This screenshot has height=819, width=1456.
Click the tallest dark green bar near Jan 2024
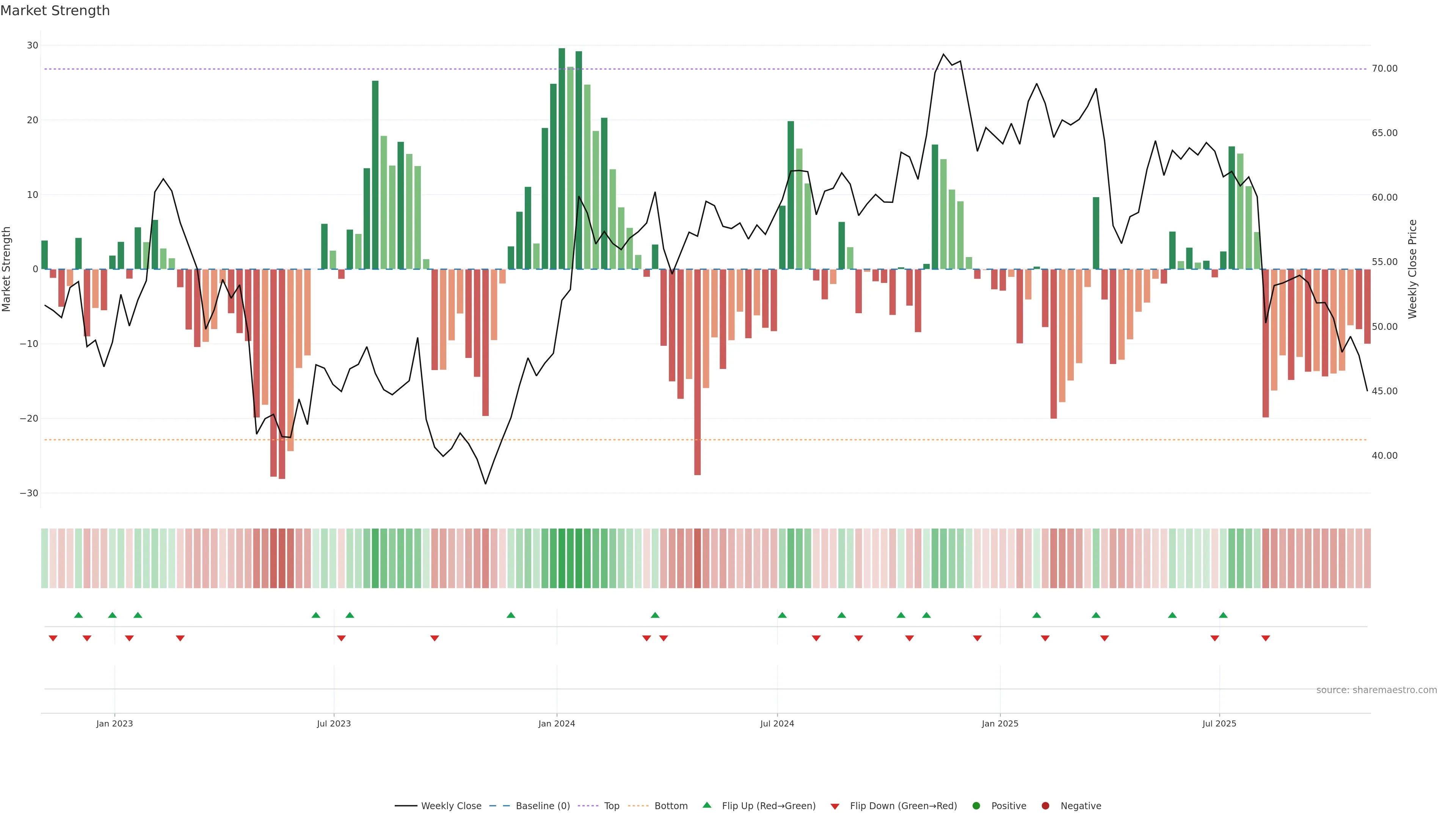click(x=561, y=158)
